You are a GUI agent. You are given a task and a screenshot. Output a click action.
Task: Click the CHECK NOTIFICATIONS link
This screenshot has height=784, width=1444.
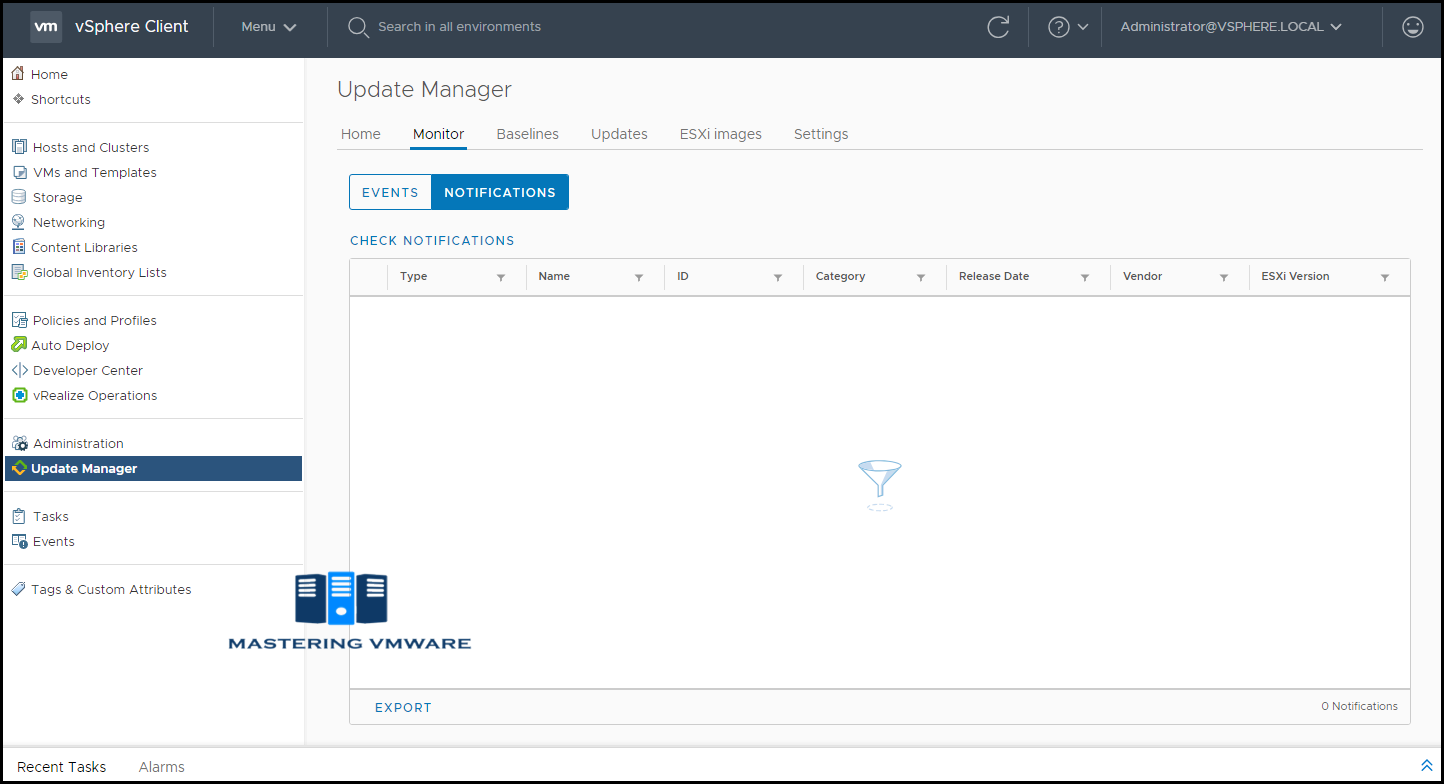pyautogui.click(x=432, y=241)
